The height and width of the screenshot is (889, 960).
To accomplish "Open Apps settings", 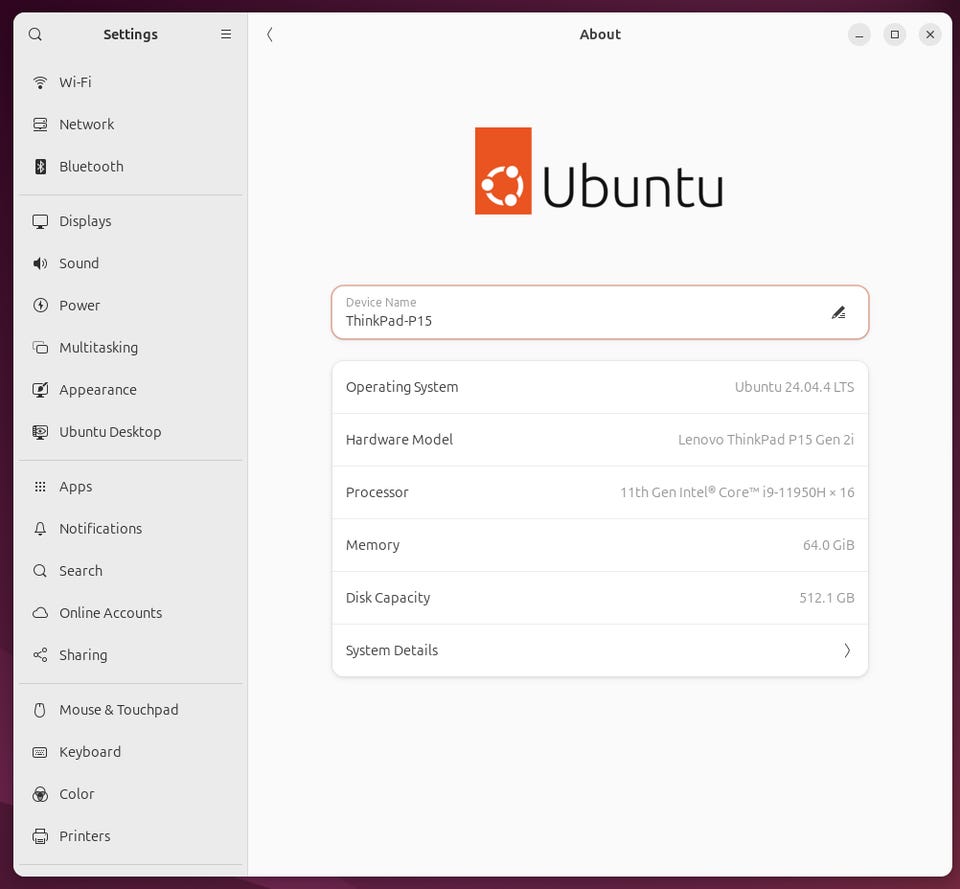I will point(131,487).
